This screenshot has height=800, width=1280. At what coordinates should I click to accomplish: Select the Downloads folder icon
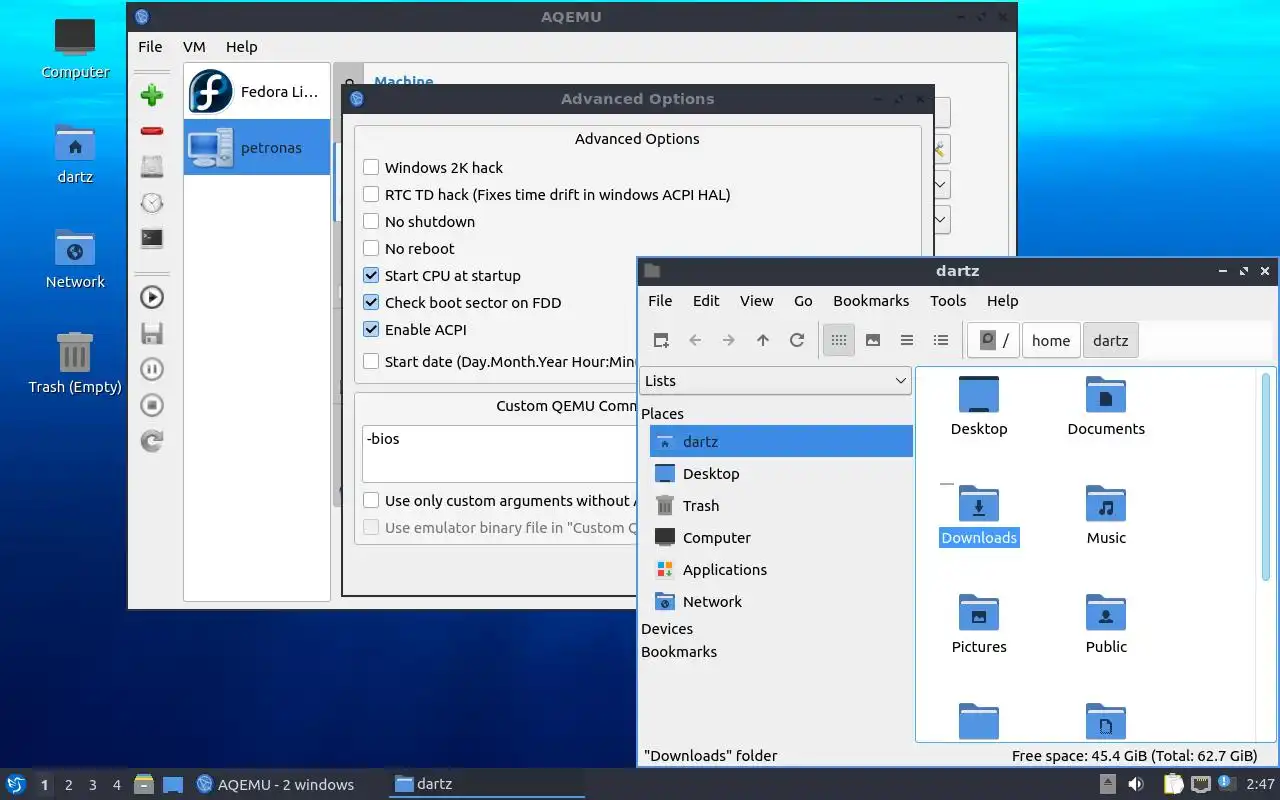pos(979,504)
